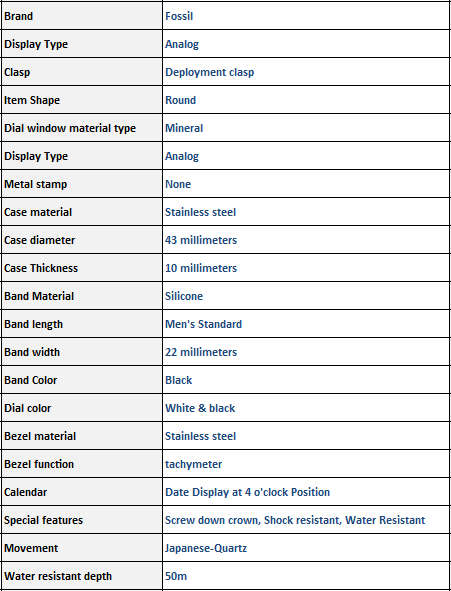Click the 43 millimeters case diameter value
The width and height of the screenshot is (451, 591).
(x=201, y=240)
